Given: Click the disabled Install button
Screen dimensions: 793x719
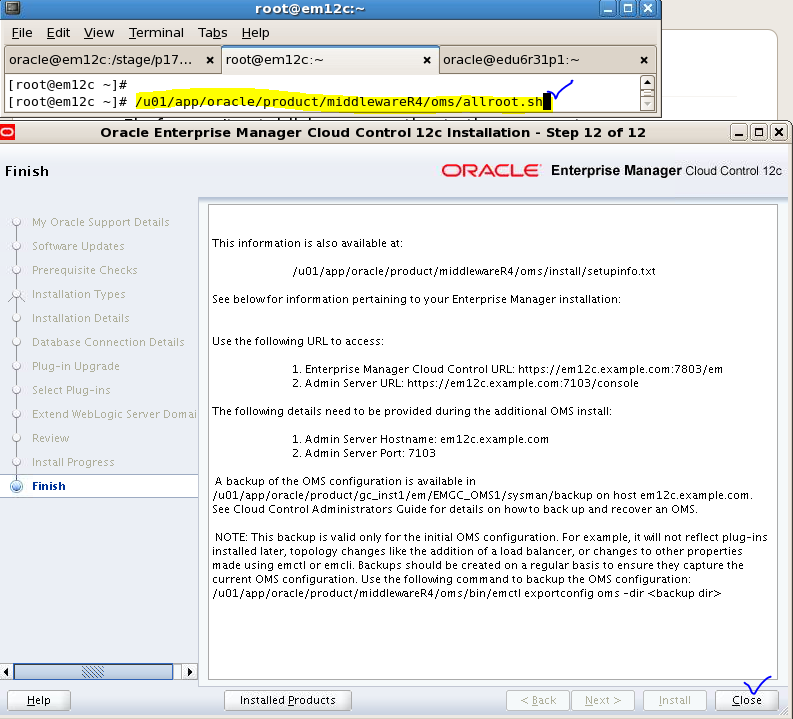Looking at the screenshot, I should 675,700.
